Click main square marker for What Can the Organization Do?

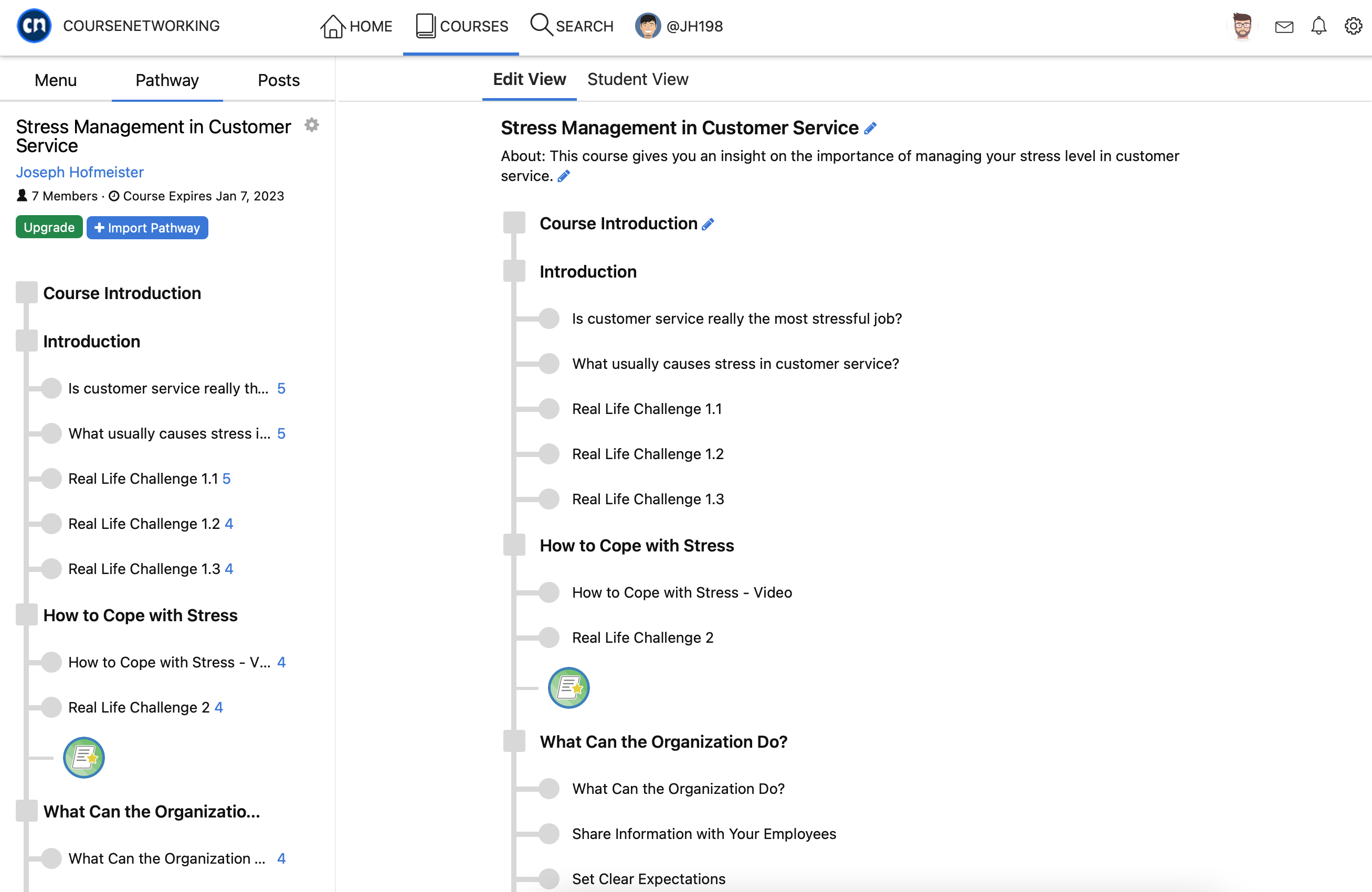pyautogui.click(x=514, y=741)
